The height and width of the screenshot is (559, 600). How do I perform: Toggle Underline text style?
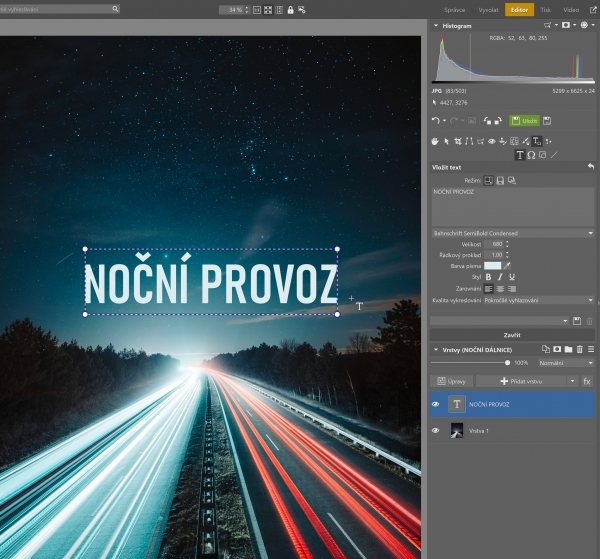512,277
